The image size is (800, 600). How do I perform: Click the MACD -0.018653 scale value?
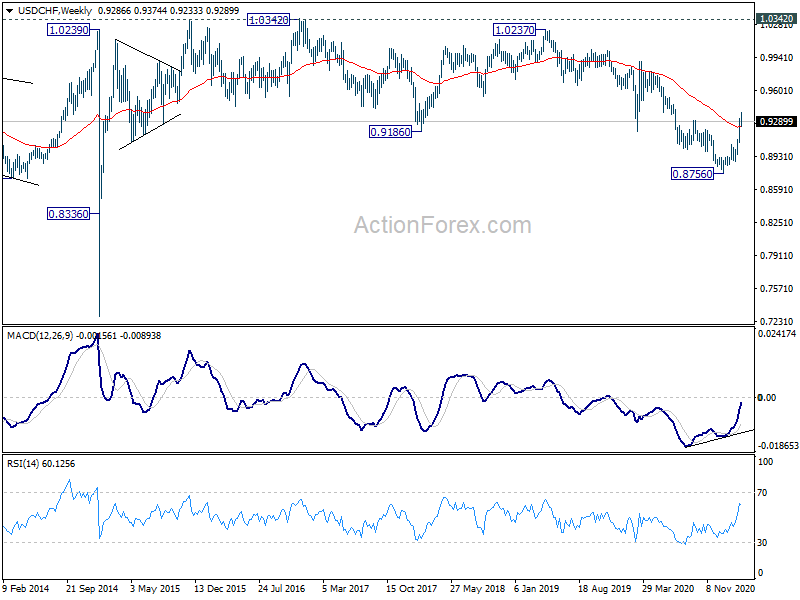(x=778, y=445)
